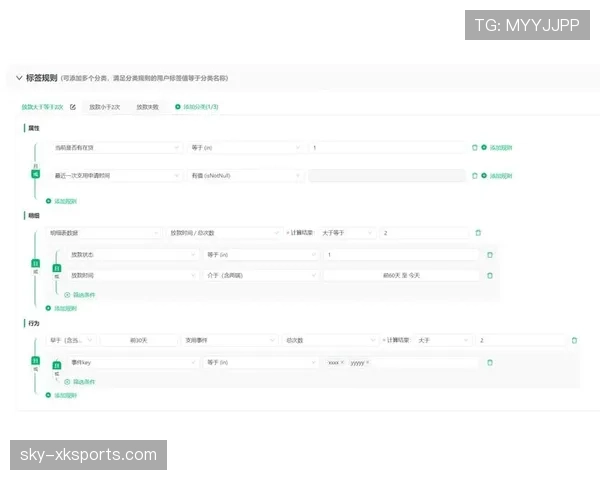Image resolution: width=600 pixels, height=480 pixels.
Task: Click the 前30天 time field
Action: coord(139,340)
